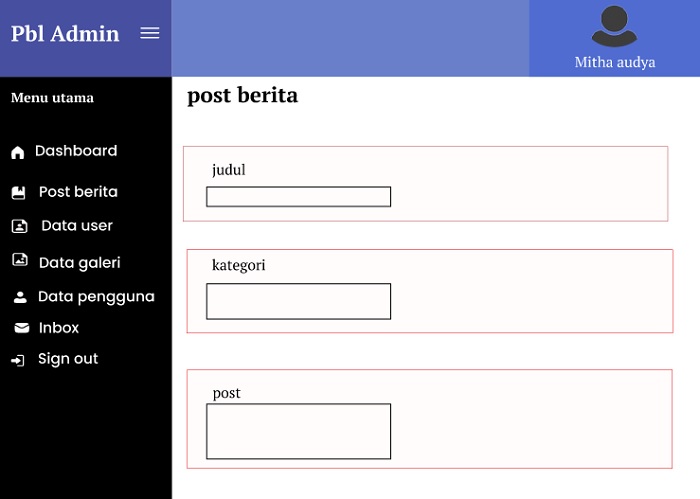Focus the post text area
The image size is (700, 499).
298,431
